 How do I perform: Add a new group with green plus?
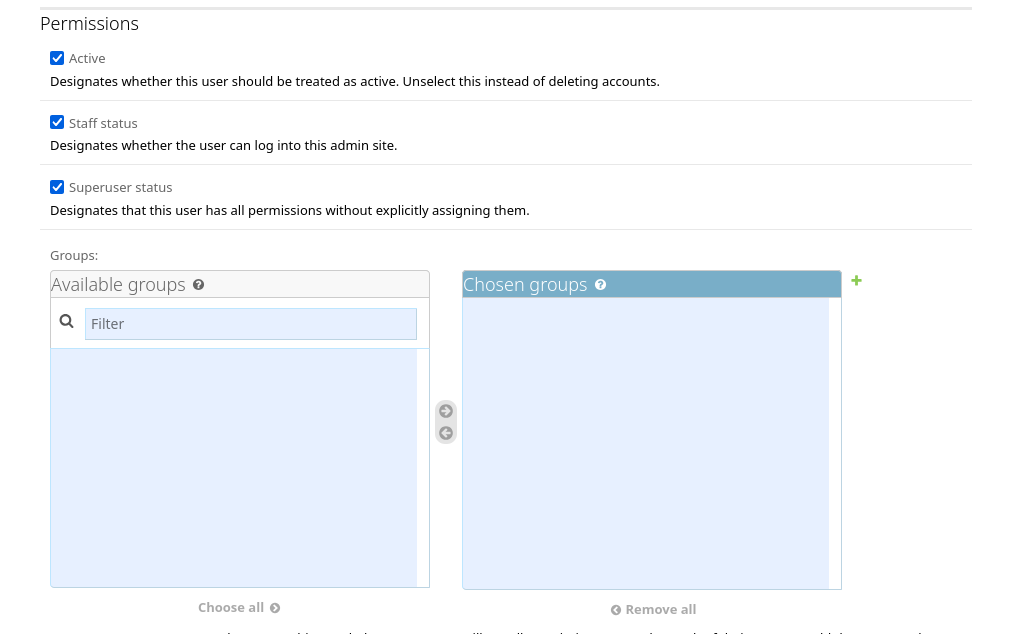tap(856, 281)
